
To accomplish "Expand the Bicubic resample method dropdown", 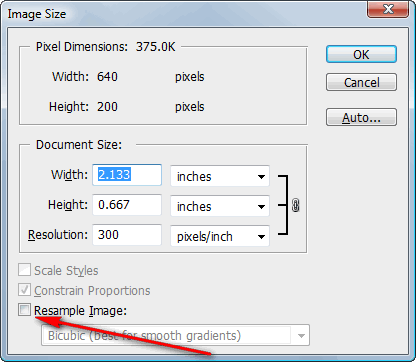I will tap(175, 335).
